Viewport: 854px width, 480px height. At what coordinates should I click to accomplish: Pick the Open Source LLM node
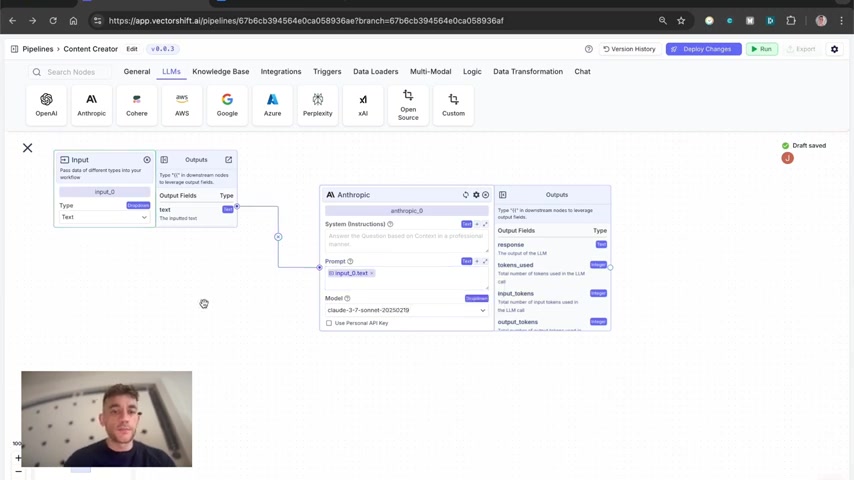(408, 105)
